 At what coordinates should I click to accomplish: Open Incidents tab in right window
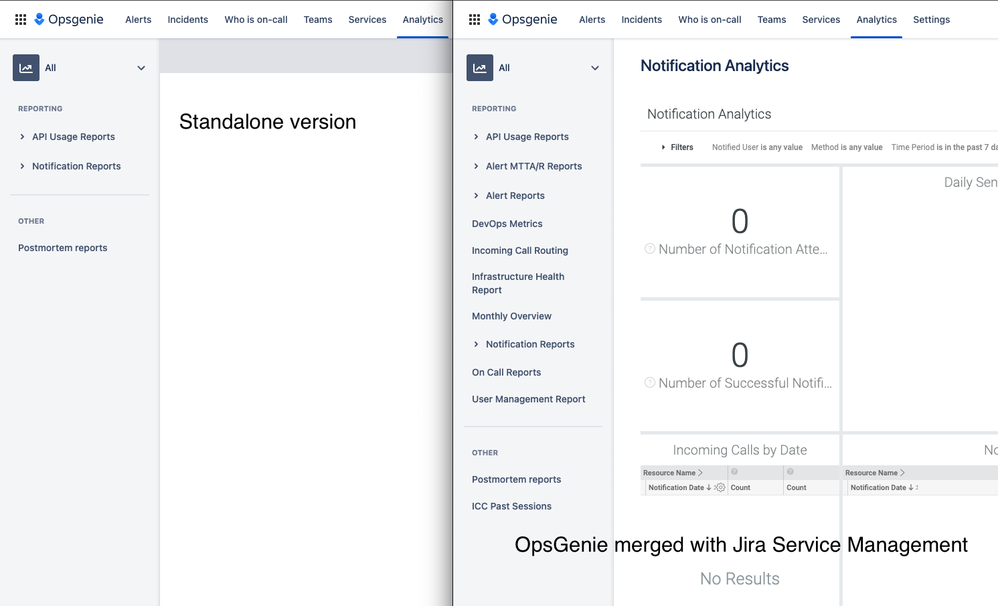click(642, 20)
